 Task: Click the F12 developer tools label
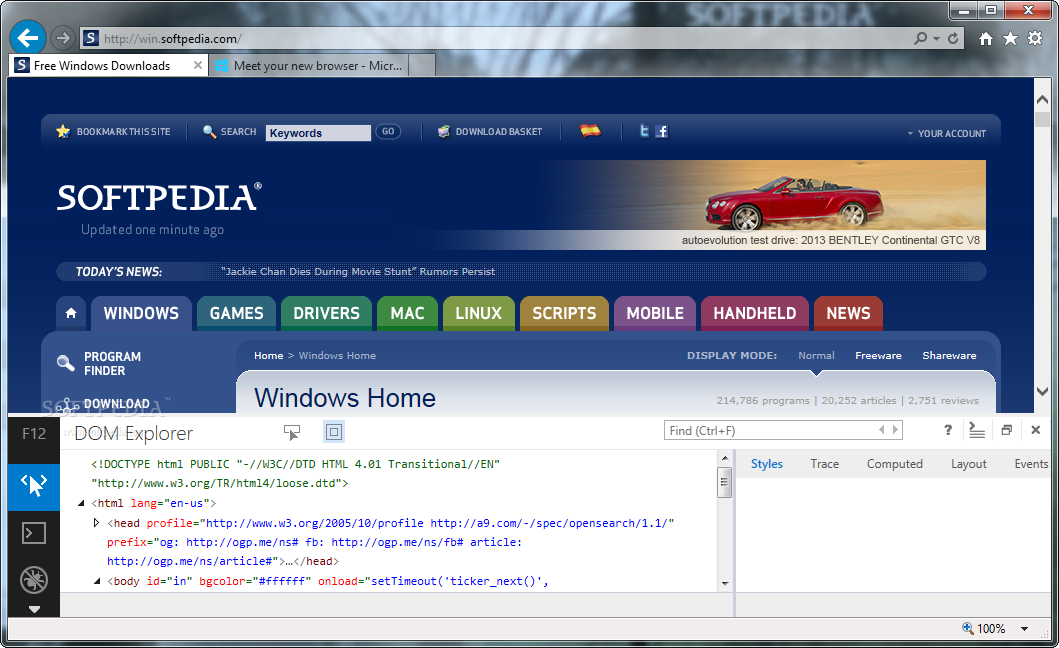click(x=34, y=433)
